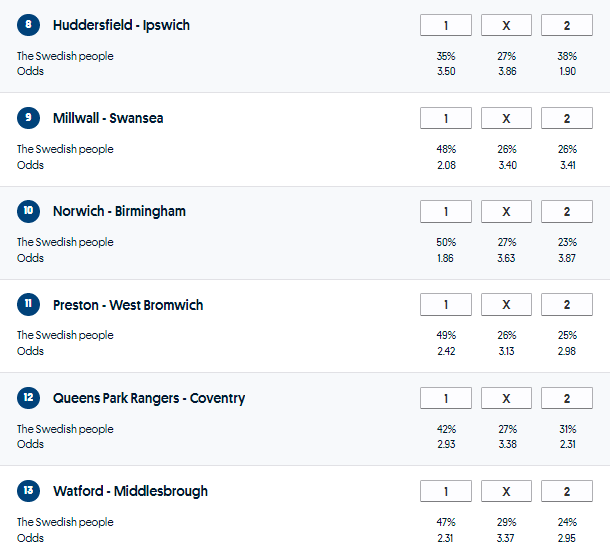This screenshot has width=610, height=559.
Task: Choose X for Queens Park Rangers - Coventry
Action: 506,398
